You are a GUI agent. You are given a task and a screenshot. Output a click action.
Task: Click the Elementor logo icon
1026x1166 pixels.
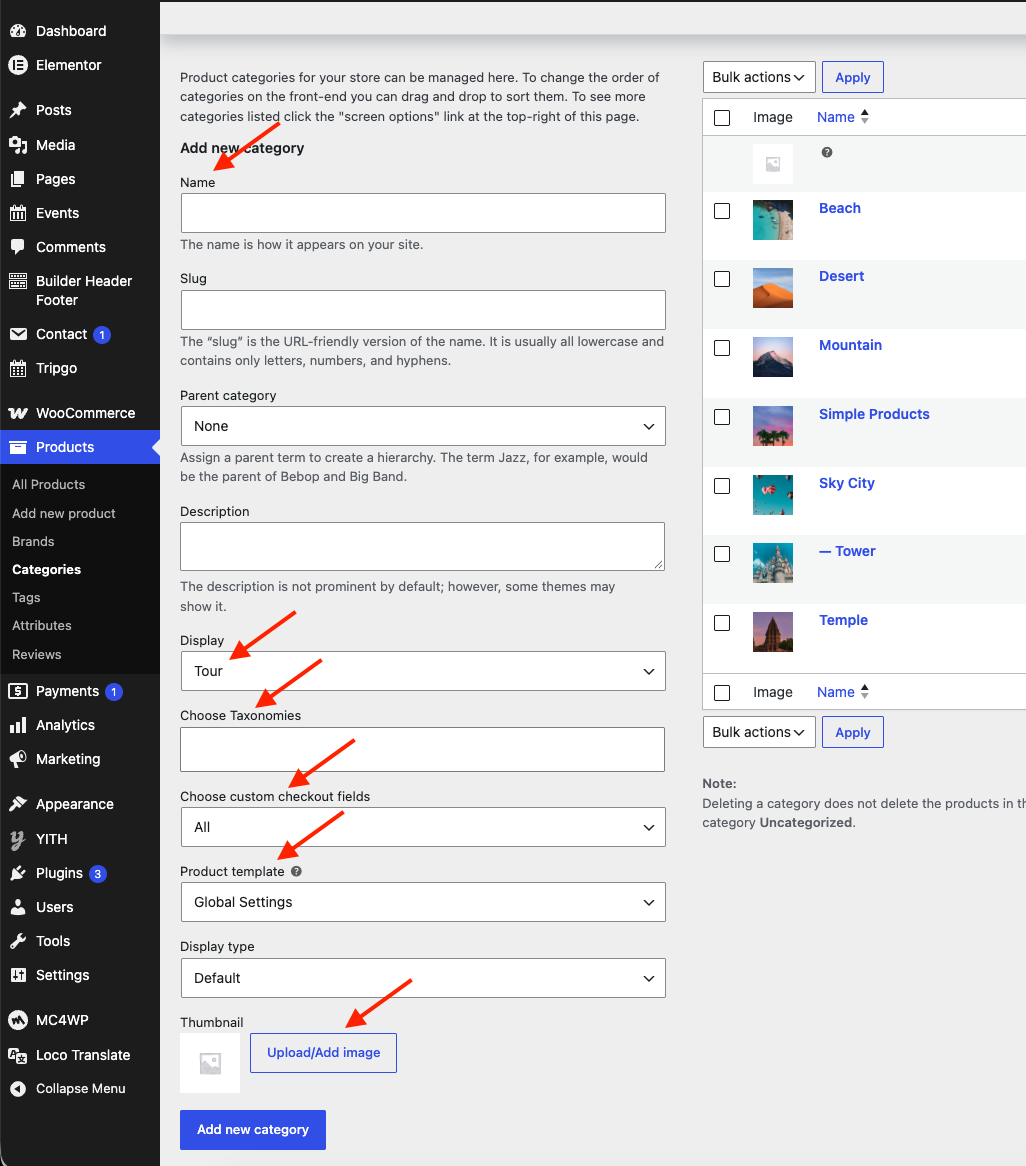[x=18, y=65]
